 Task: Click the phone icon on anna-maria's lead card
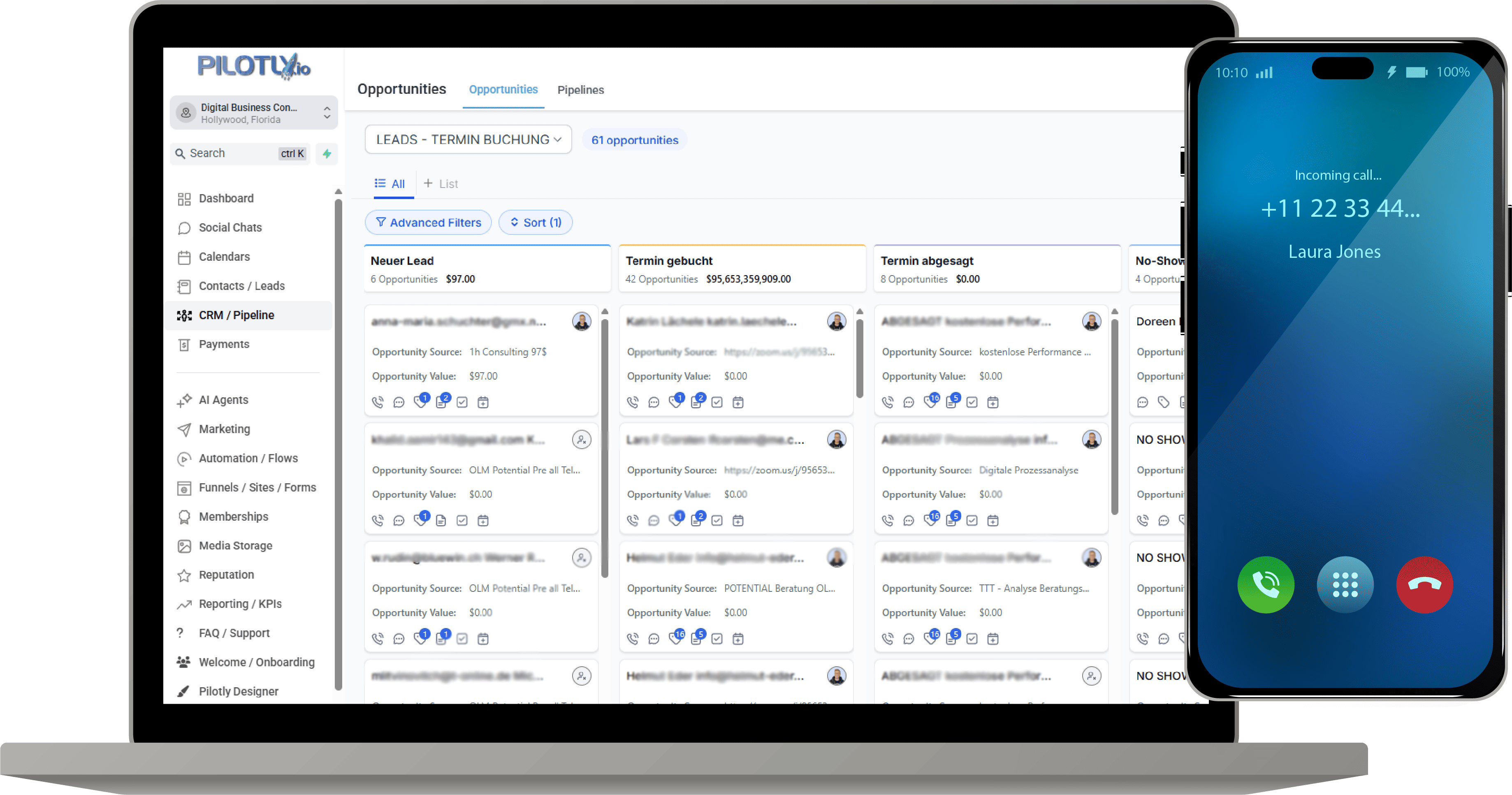tap(378, 403)
